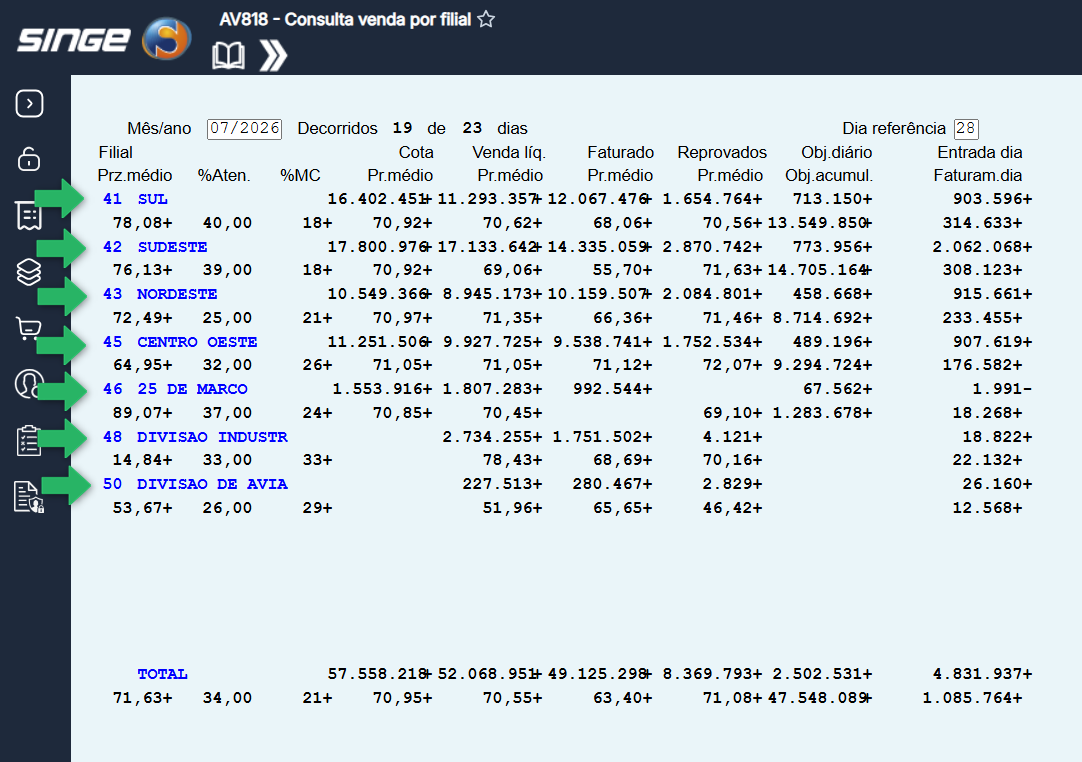Viewport: 1082px width, 762px height.
Task: Open the shopping cart sidebar icon
Action: click(x=28, y=329)
